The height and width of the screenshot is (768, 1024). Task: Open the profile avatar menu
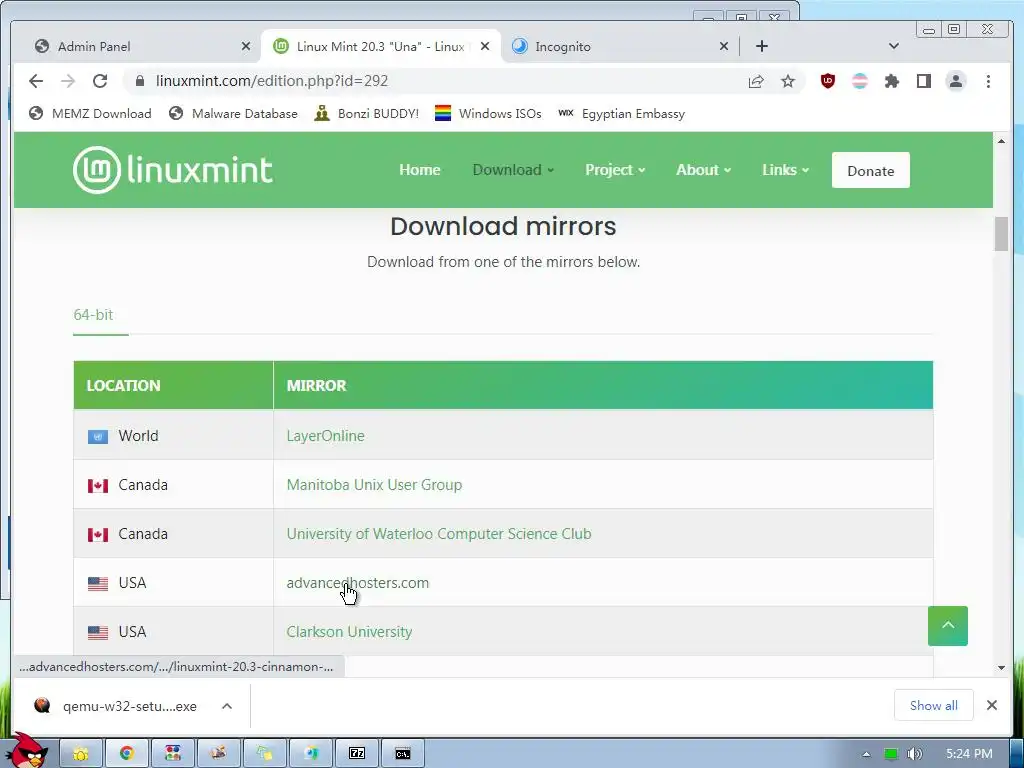(x=956, y=81)
